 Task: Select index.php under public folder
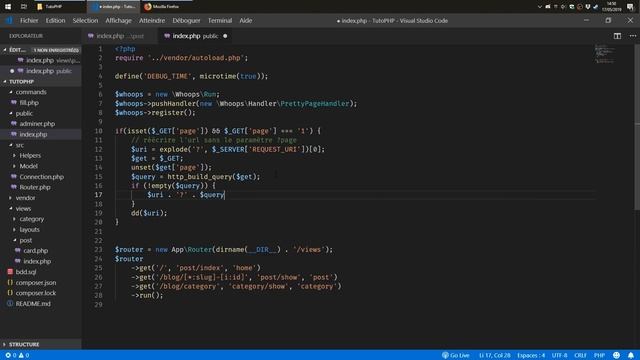[33, 134]
